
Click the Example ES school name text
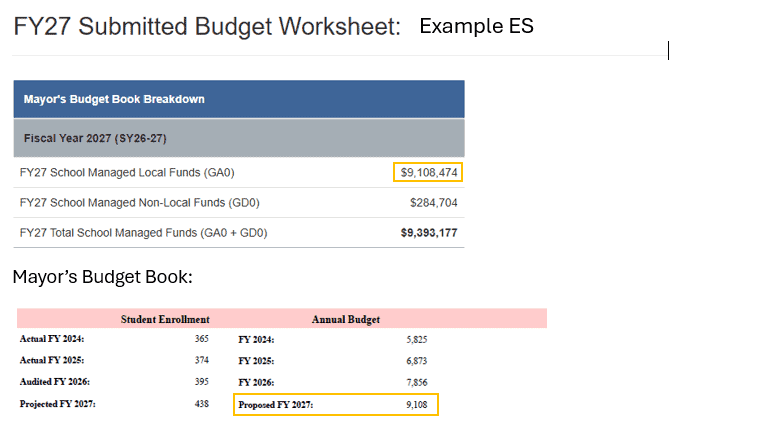tap(476, 27)
